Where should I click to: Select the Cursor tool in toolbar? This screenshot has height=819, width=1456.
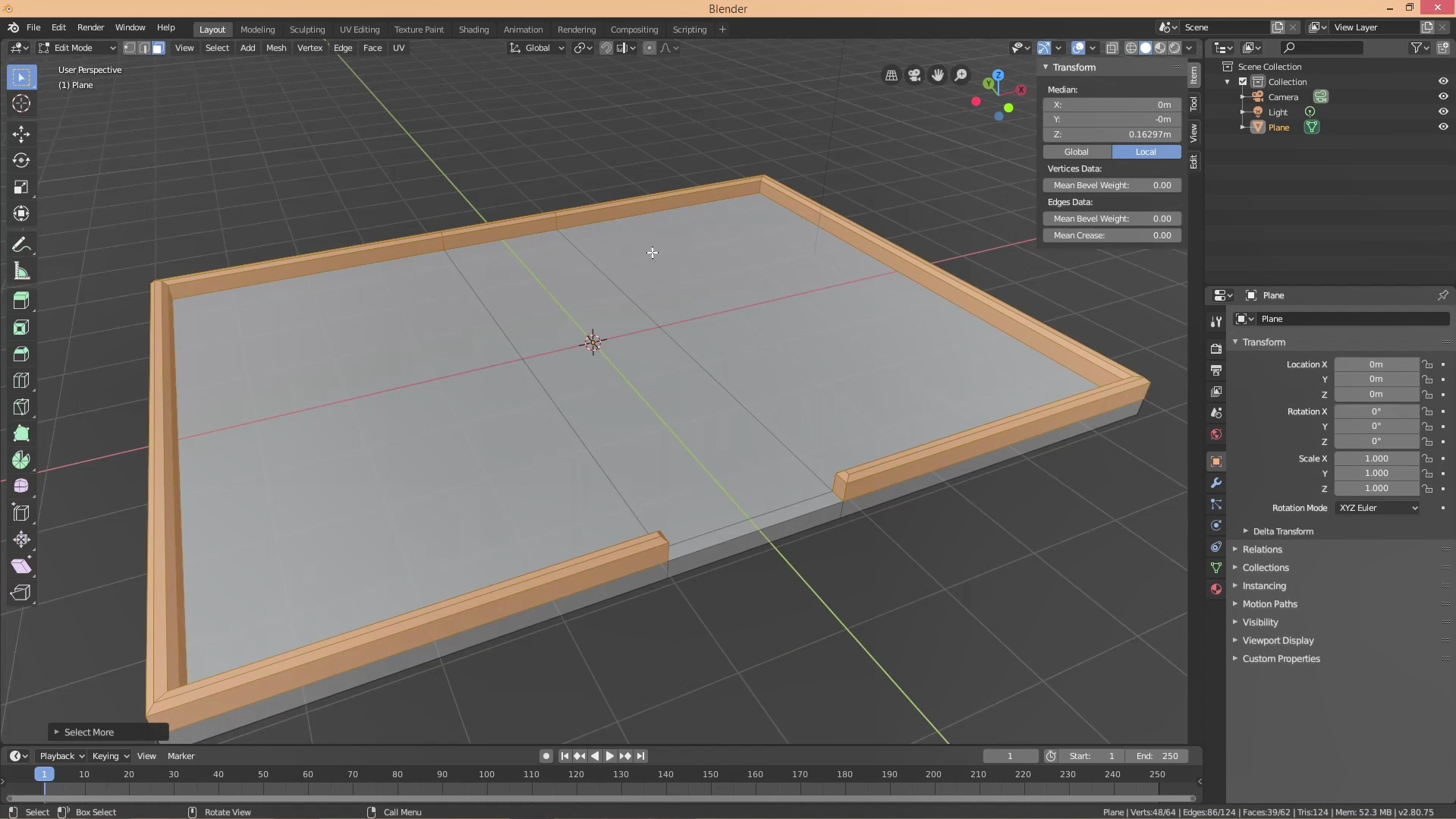[21, 104]
